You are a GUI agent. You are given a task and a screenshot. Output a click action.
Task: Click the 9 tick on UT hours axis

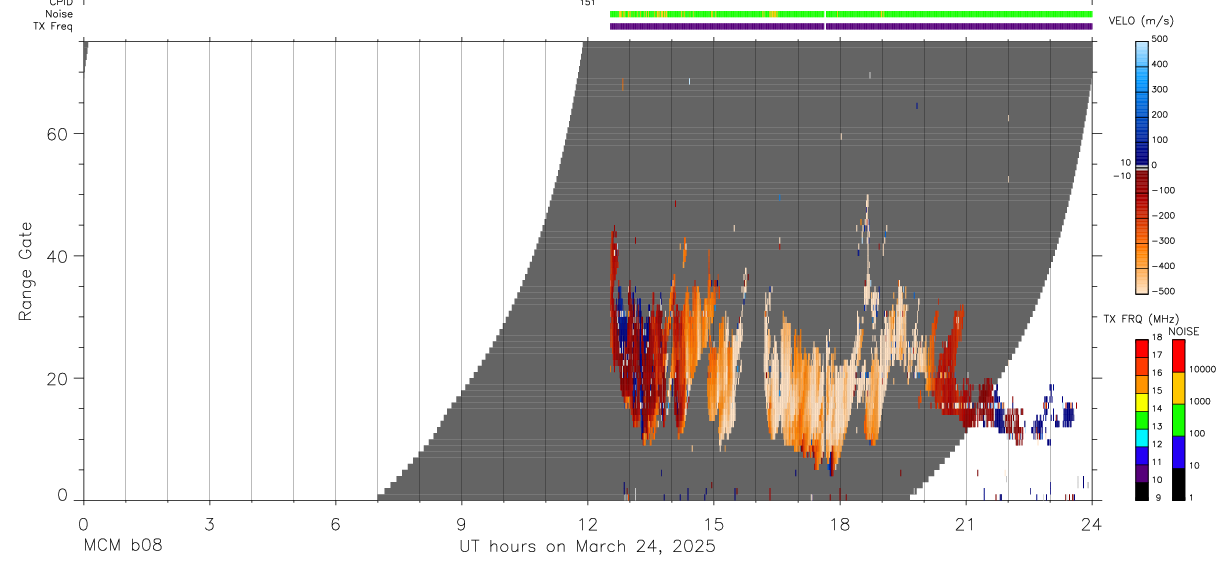[461, 523]
